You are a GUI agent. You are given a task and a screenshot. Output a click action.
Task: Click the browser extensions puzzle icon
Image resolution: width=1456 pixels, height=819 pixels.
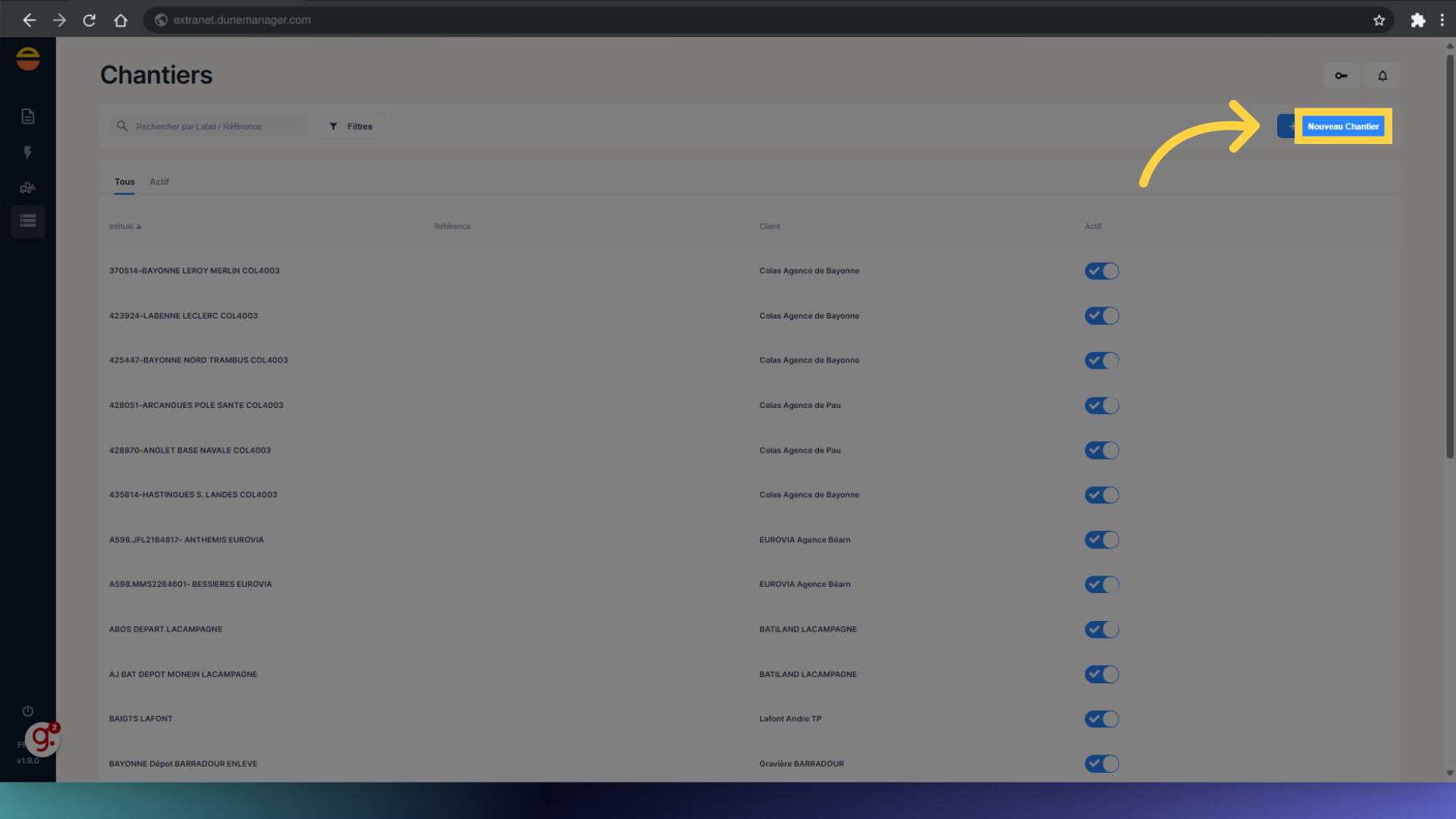[x=1417, y=20]
